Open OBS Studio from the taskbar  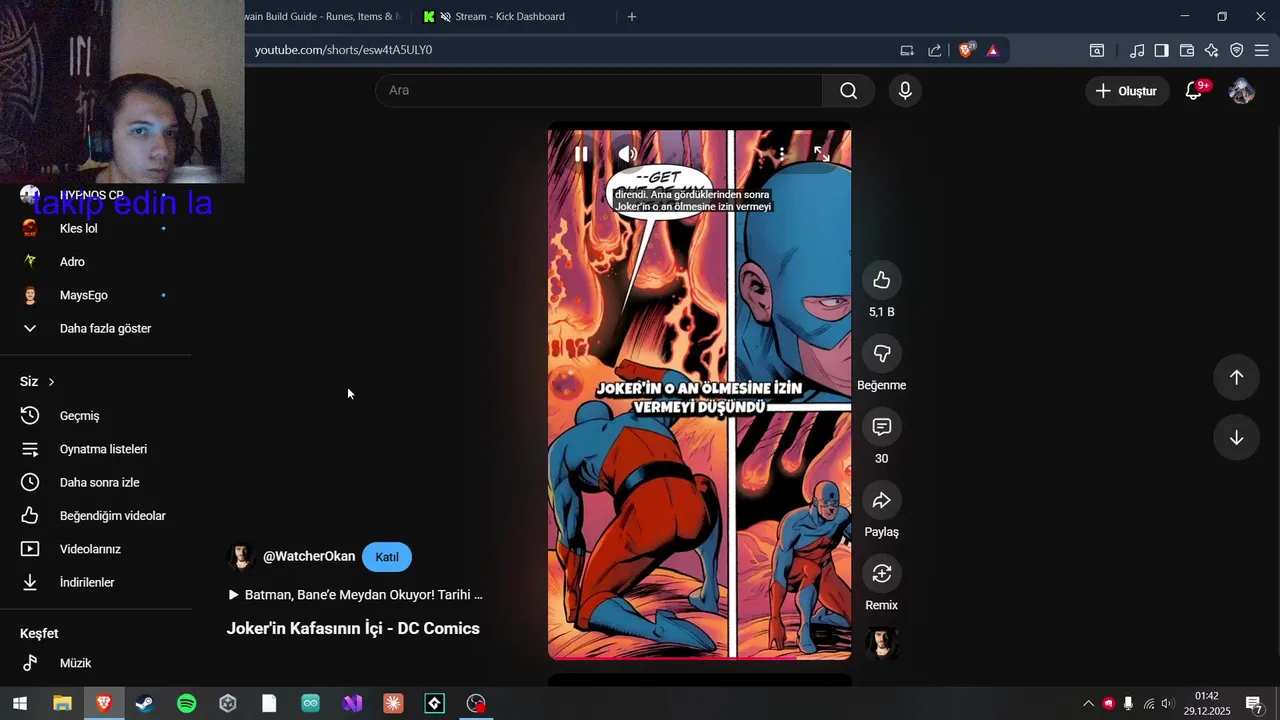[476, 704]
